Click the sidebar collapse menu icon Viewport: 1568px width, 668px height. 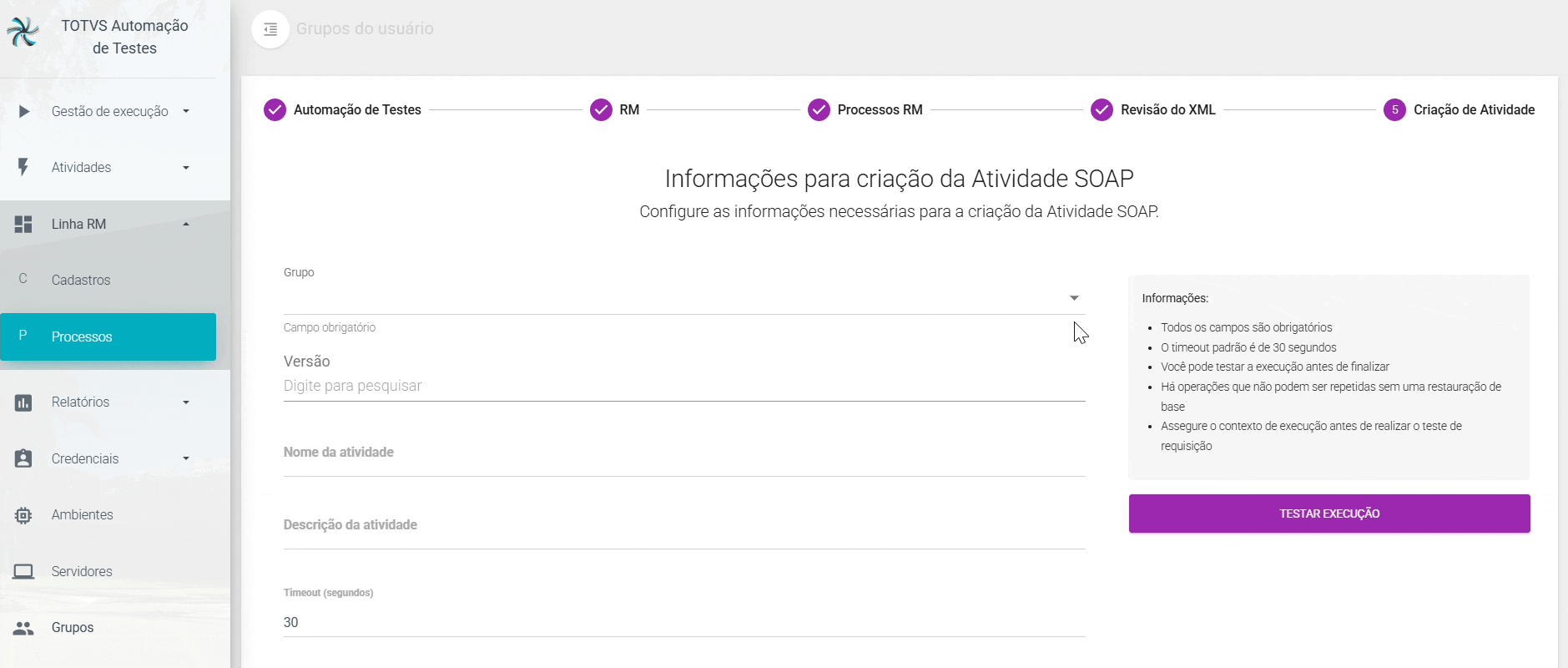[x=270, y=29]
